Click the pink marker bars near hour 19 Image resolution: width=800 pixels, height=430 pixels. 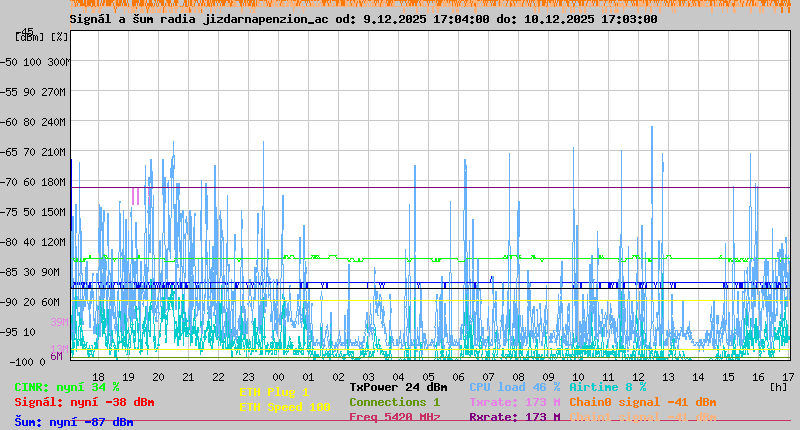coord(136,196)
